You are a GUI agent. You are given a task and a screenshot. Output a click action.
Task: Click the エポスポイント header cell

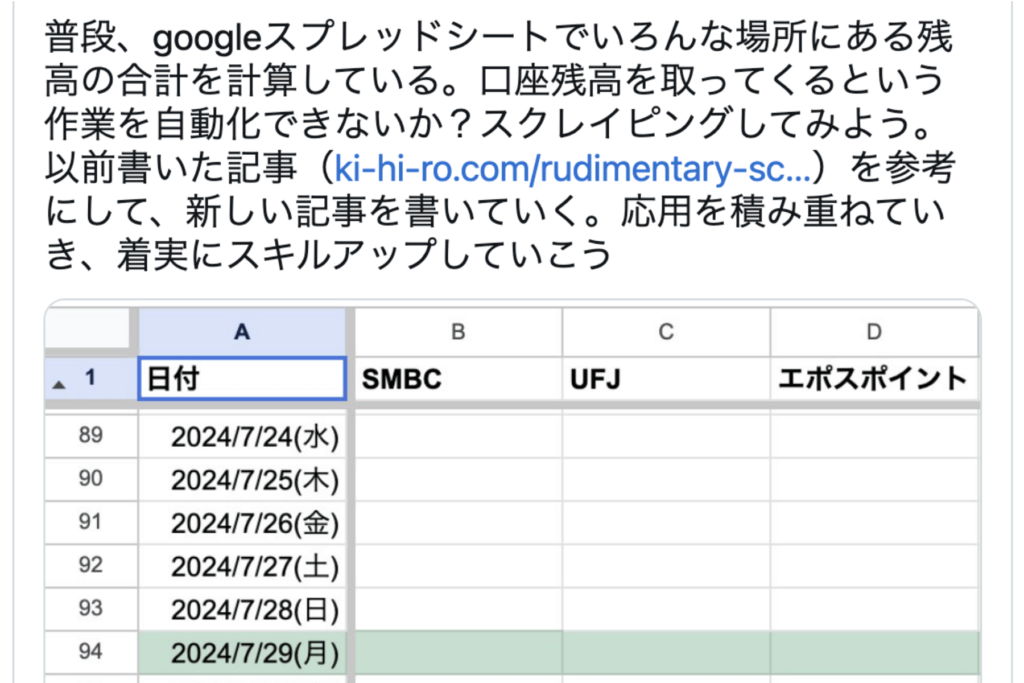pos(874,379)
